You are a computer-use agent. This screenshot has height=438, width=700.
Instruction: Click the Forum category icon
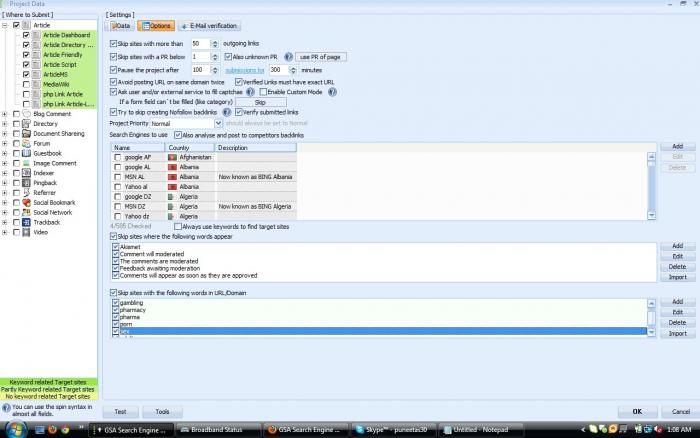26,143
